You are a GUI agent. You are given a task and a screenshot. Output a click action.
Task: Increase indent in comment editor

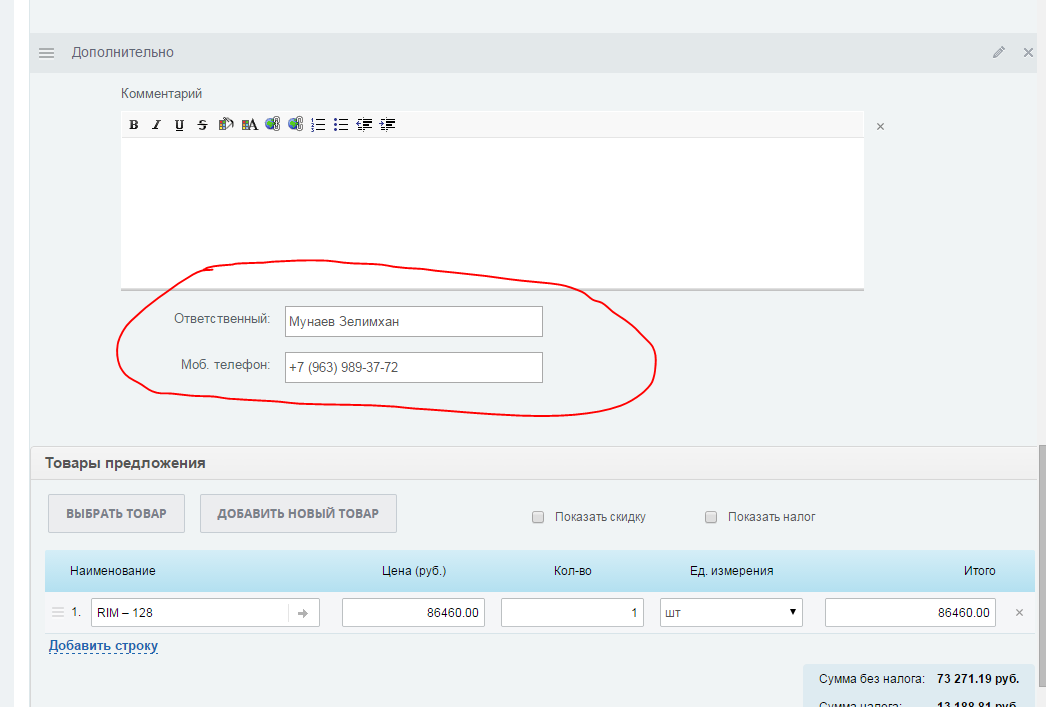(x=388, y=125)
